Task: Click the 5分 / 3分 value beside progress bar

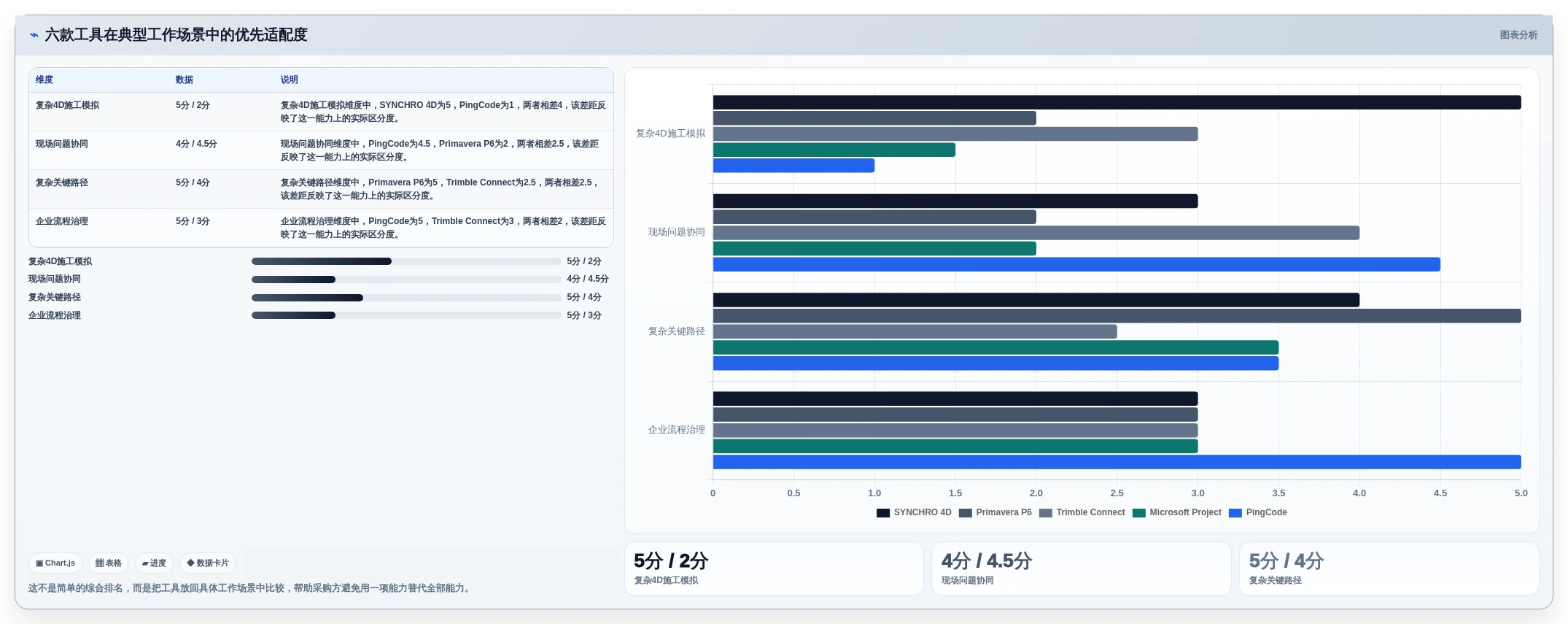Action: coord(584,315)
